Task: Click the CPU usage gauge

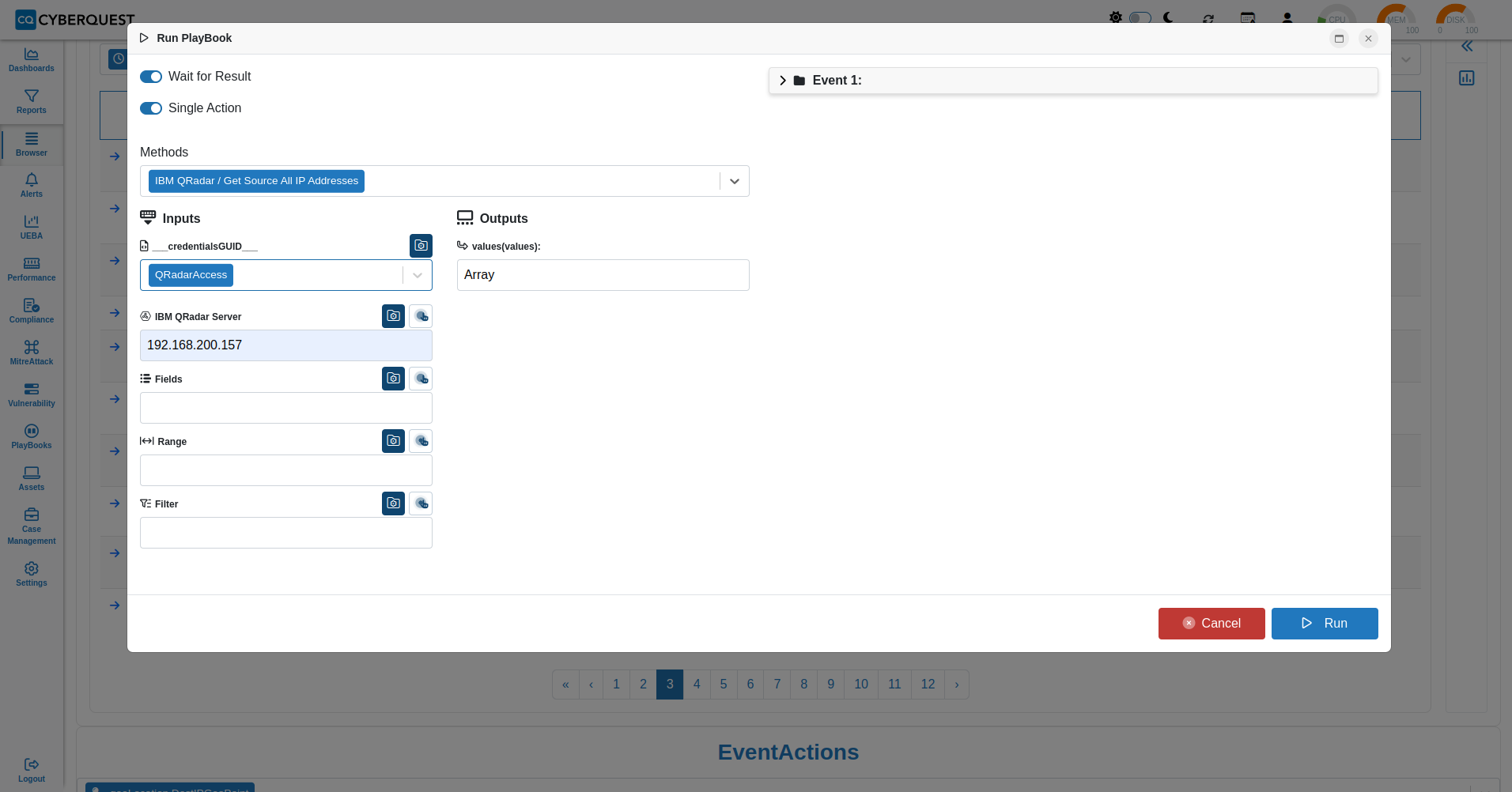Action: [1336, 20]
